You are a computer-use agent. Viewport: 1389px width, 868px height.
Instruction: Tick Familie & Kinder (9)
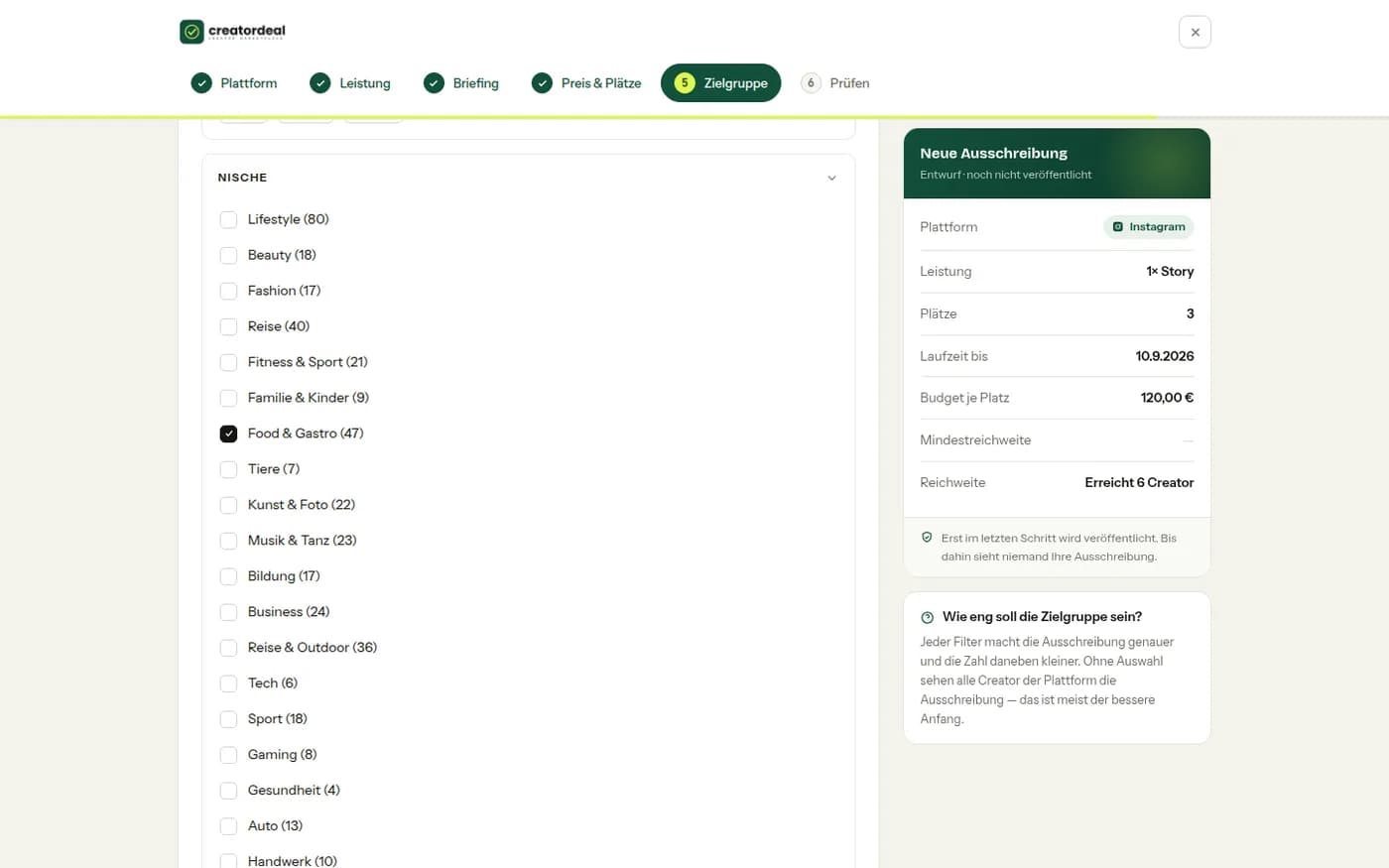[228, 398]
